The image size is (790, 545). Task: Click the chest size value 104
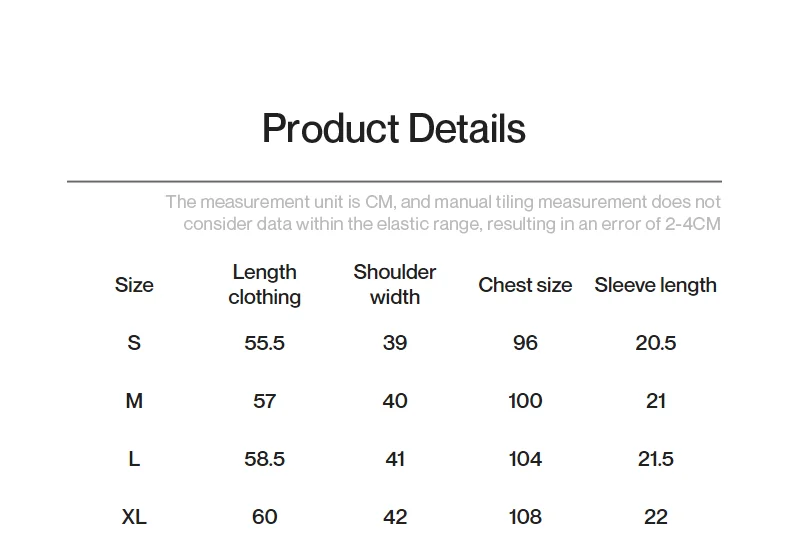coord(525,459)
